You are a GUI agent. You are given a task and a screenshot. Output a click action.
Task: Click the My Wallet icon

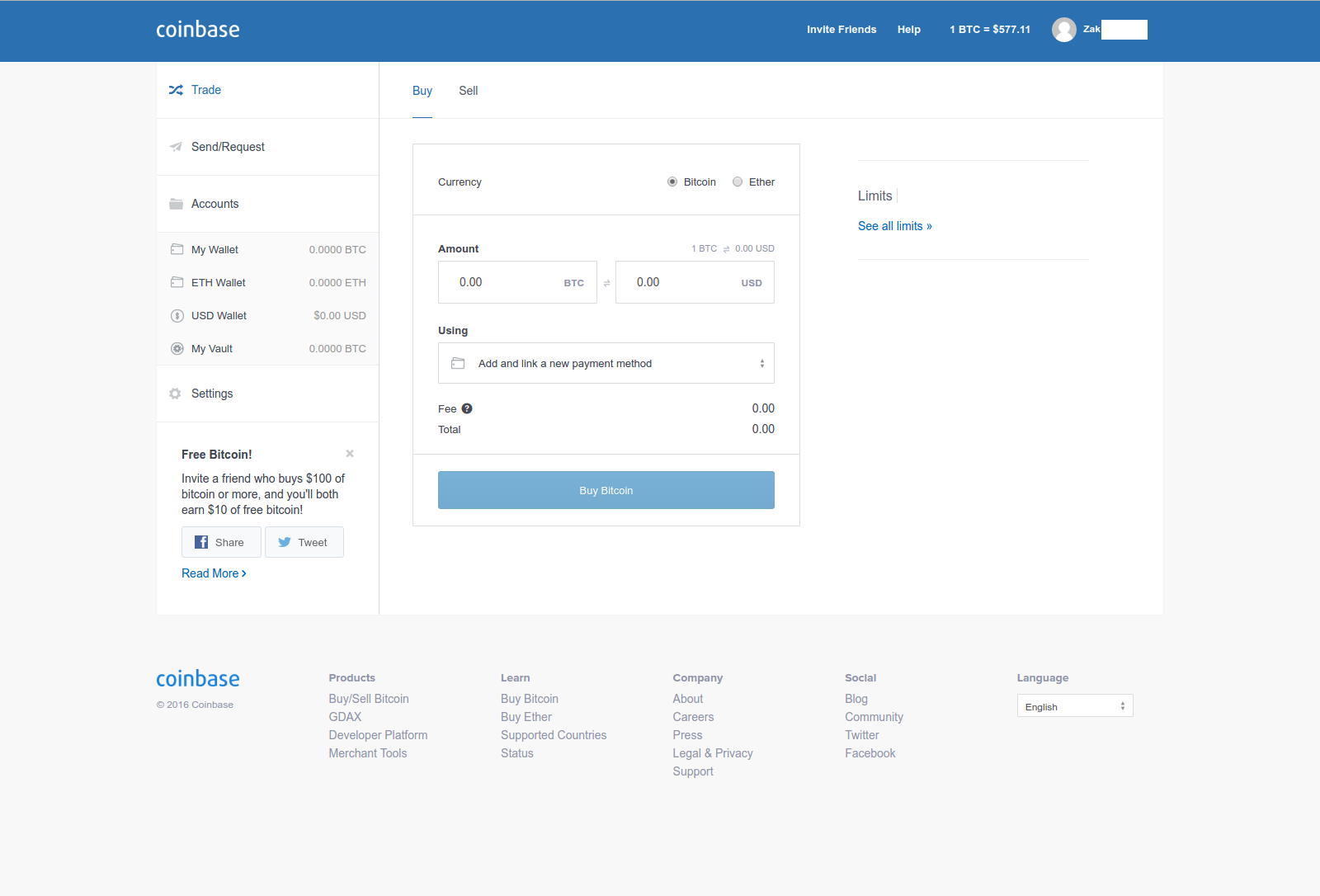coord(177,249)
